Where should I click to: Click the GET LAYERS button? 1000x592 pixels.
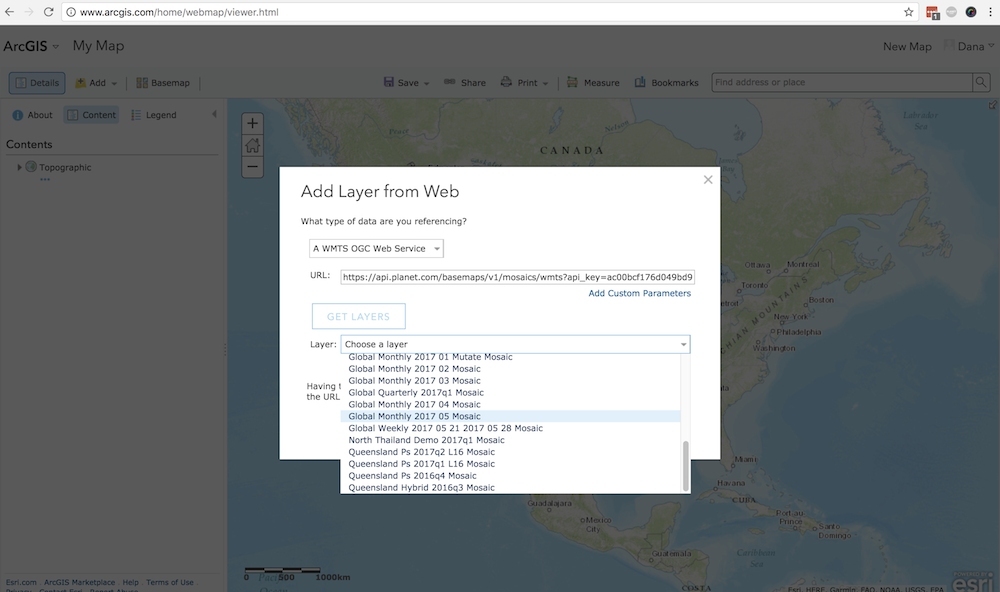[358, 316]
